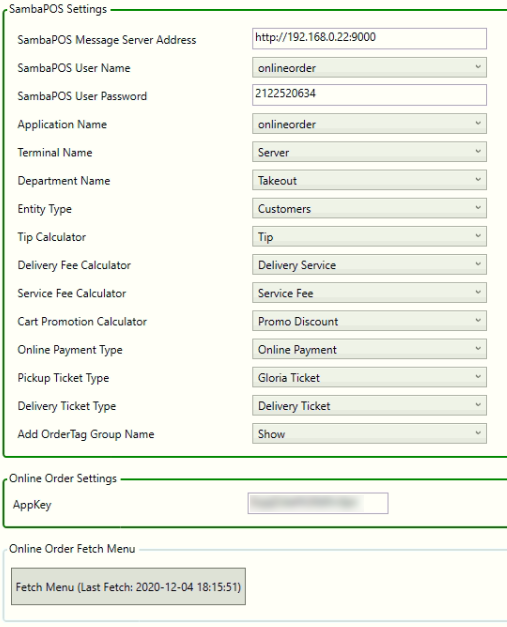
Task: Click the 'Tip Calculator' label
Action: pos(52,237)
